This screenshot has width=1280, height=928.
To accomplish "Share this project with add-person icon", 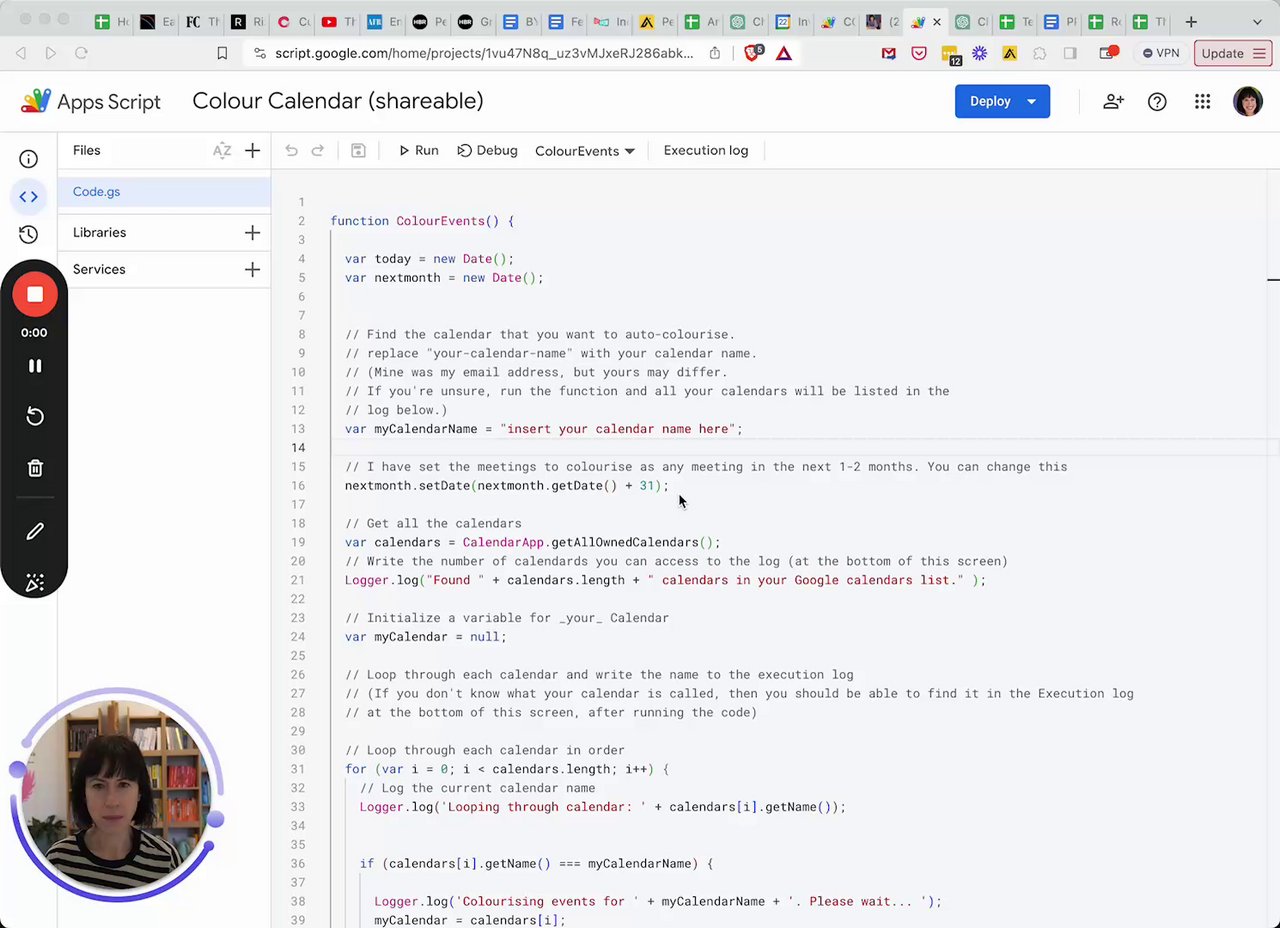I will (x=1113, y=101).
